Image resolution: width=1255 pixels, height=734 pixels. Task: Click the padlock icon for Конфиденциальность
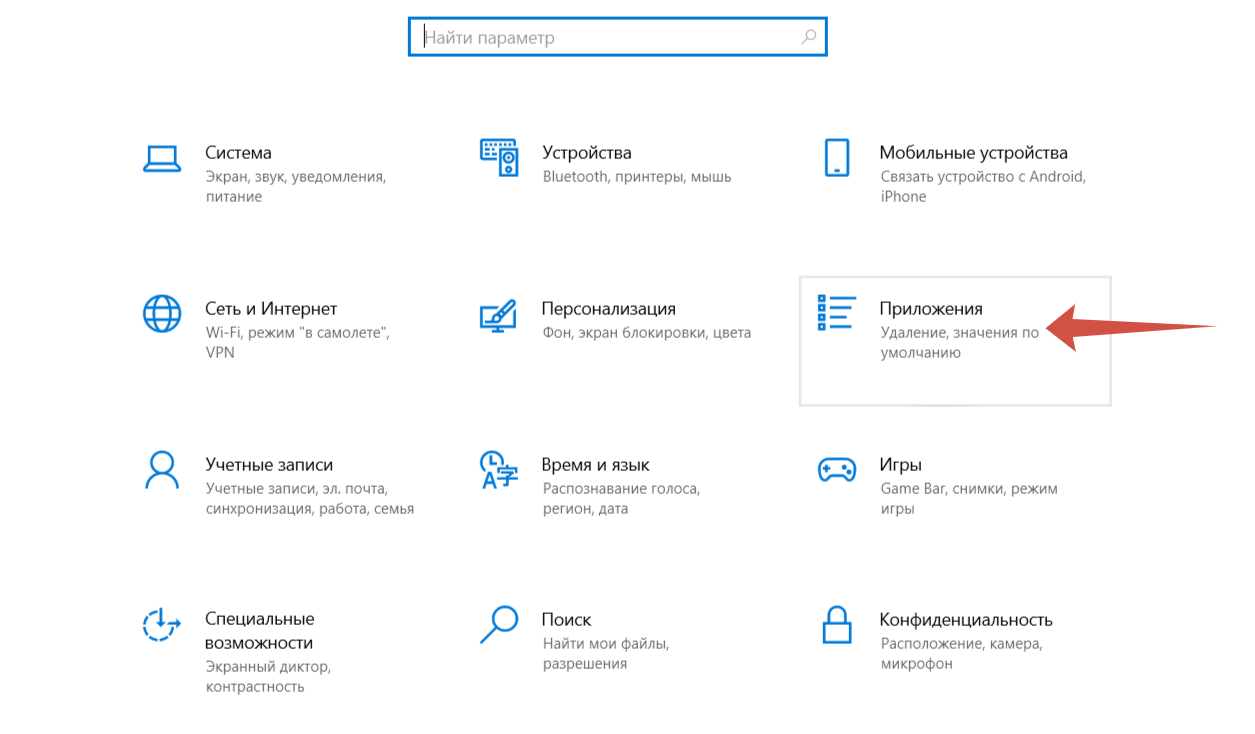[x=836, y=625]
